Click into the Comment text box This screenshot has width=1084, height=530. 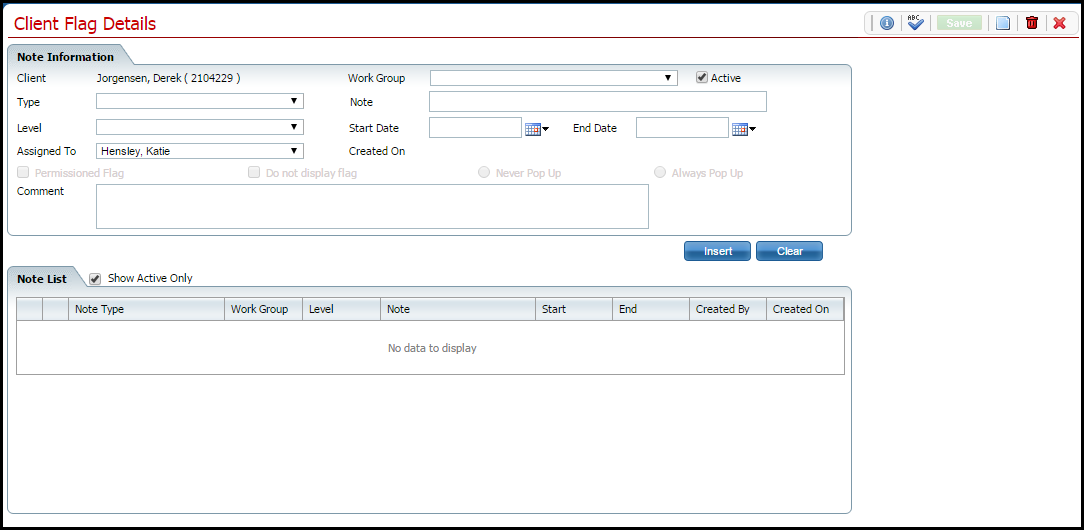tap(372, 206)
